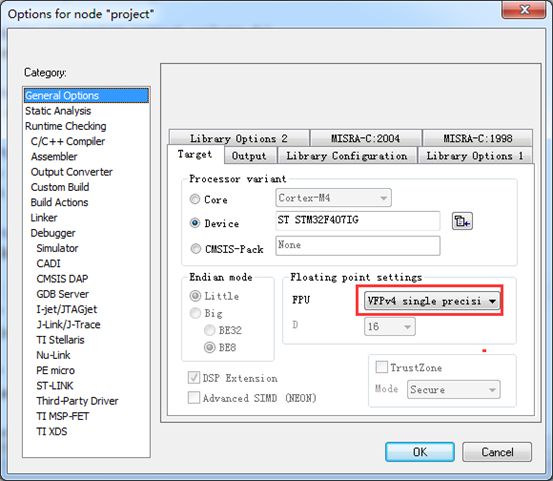
Task: Select Runtime Checking category
Action: 66,126
